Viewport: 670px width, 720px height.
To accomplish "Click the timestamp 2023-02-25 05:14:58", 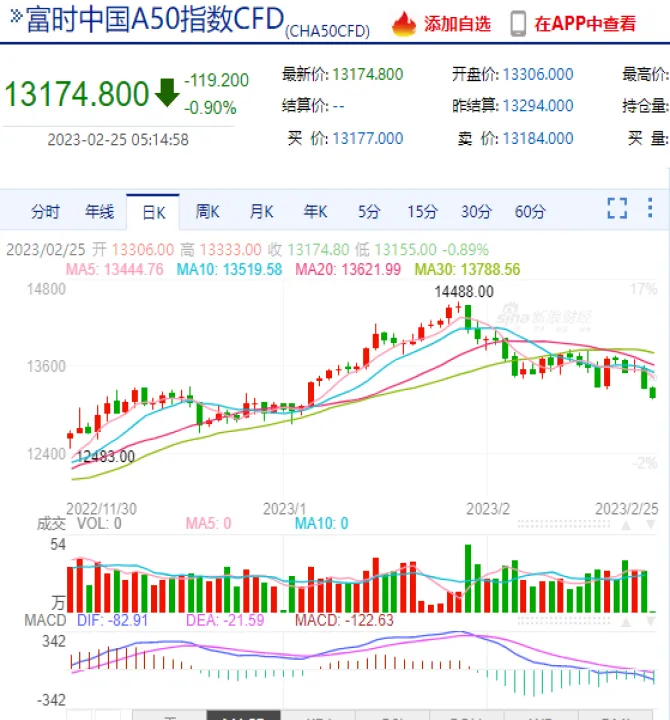I will click(118, 140).
